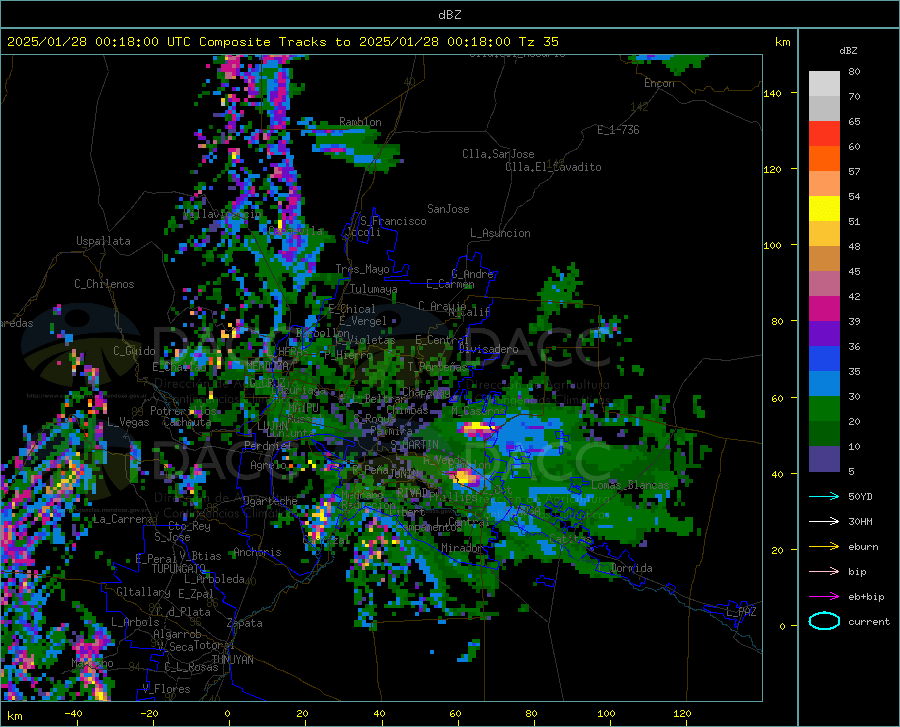Image resolution: width=900 pixels, height=727 pixels.
Task: Click the 60 km tick on right axis
Action: pyautogui.click(x=777, y=398)
